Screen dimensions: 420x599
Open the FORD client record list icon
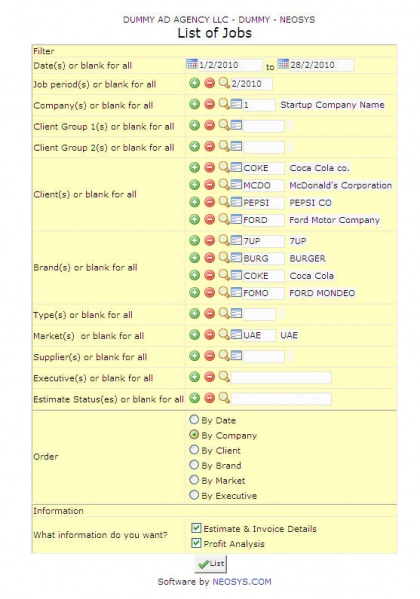tap(236, 219)
